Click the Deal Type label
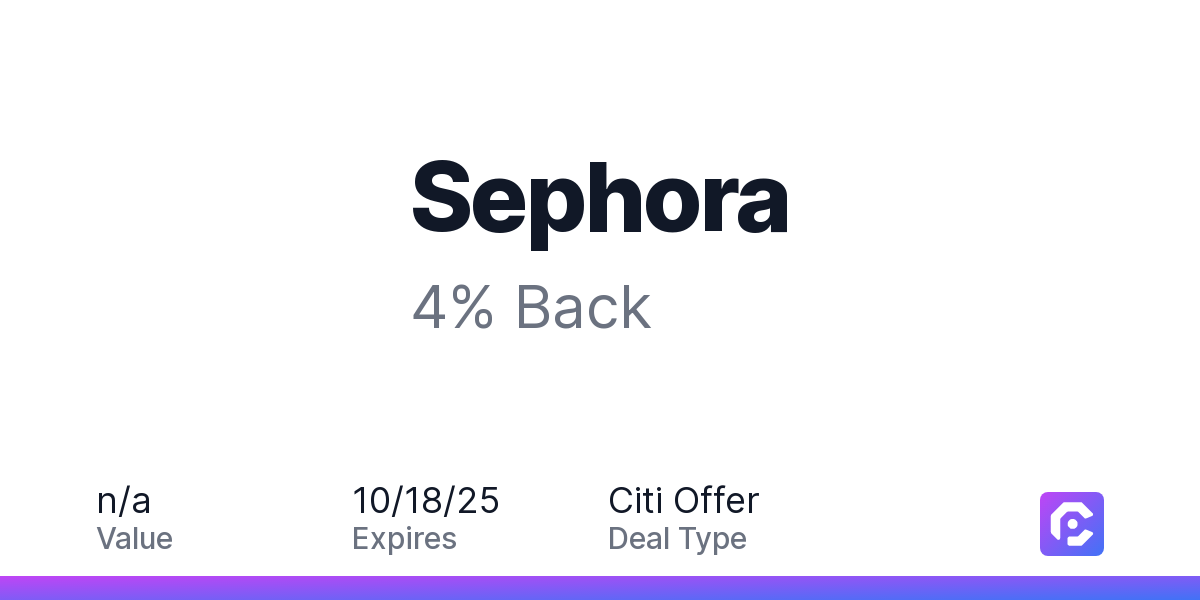Screen dimensions: 1200x600 click(677, 539)
